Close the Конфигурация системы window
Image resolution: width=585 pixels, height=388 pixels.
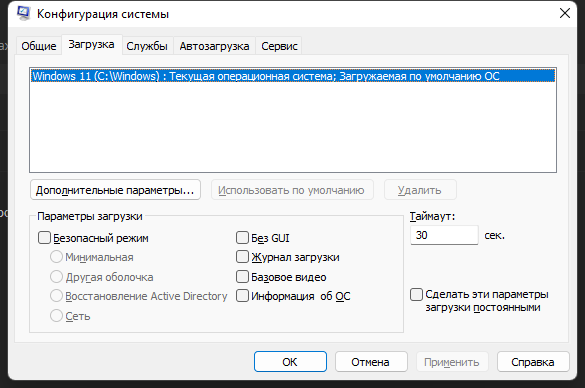(565, 13)
